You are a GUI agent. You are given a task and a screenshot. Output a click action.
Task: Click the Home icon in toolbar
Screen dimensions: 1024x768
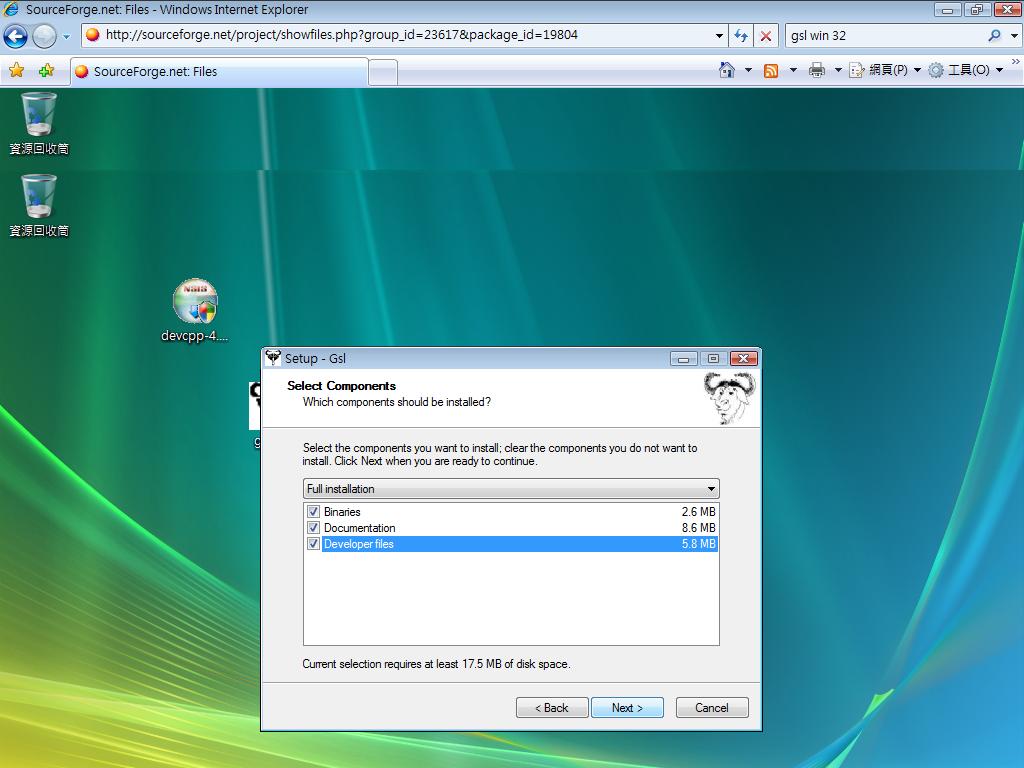pyautogui.click(x=727, y=70)
